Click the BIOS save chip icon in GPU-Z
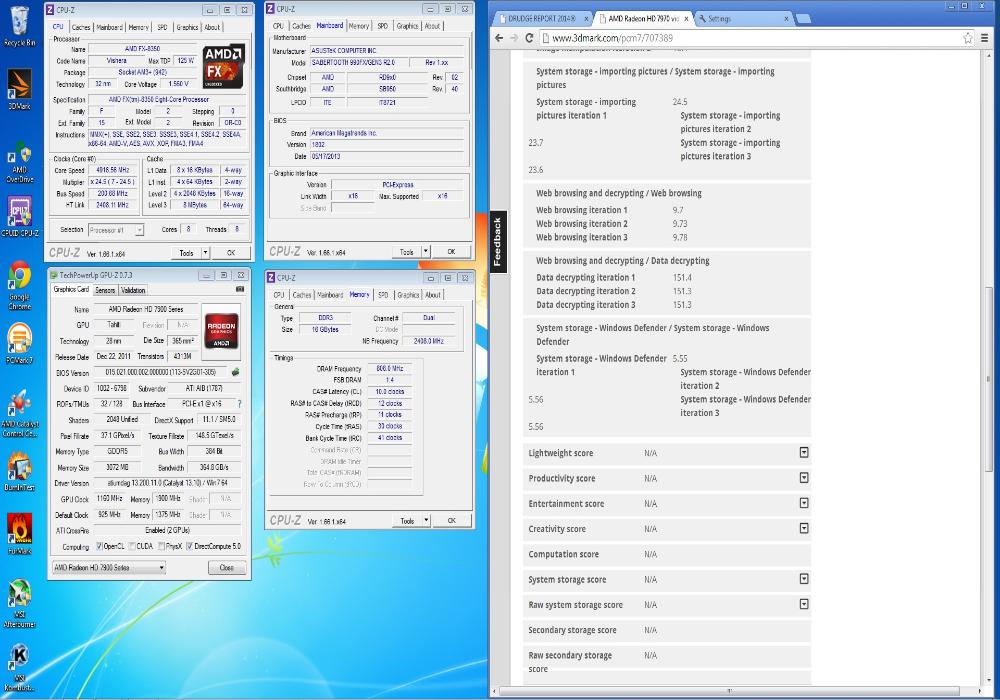Image resolution: width=1000 pixels, height=700 pixels. [x=235, y=372]
